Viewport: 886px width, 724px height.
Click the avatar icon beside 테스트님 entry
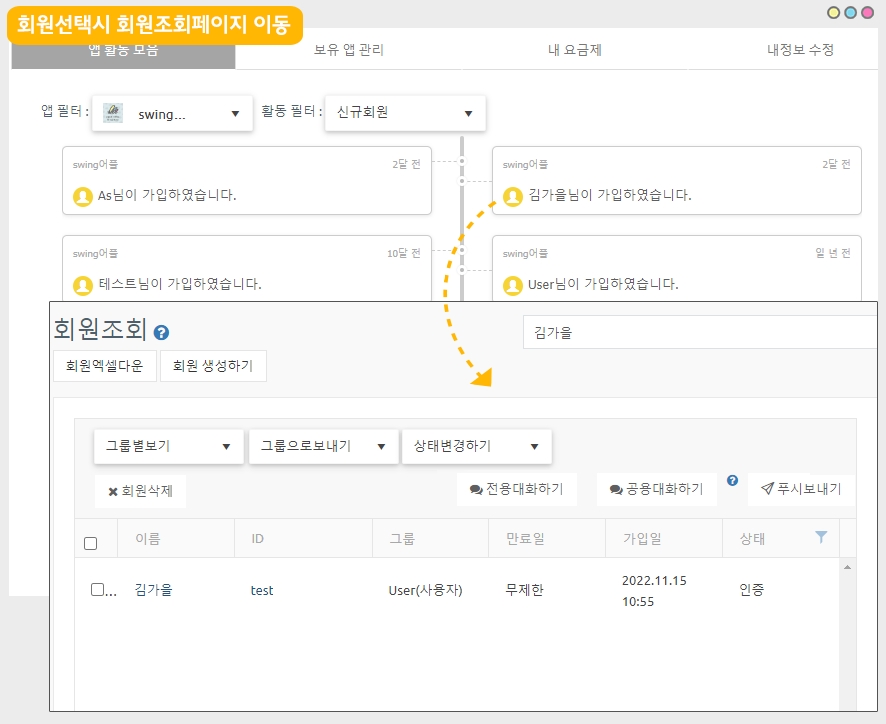tap(83, 284)
